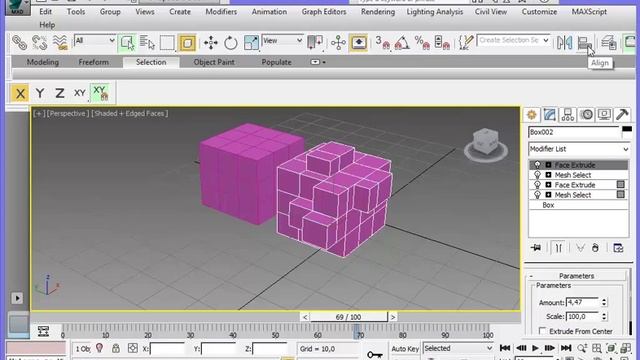Open ribbon options dropdown after Populate
Image resolution: width=640 pixels, height=360 pixels.
(318, 62)
